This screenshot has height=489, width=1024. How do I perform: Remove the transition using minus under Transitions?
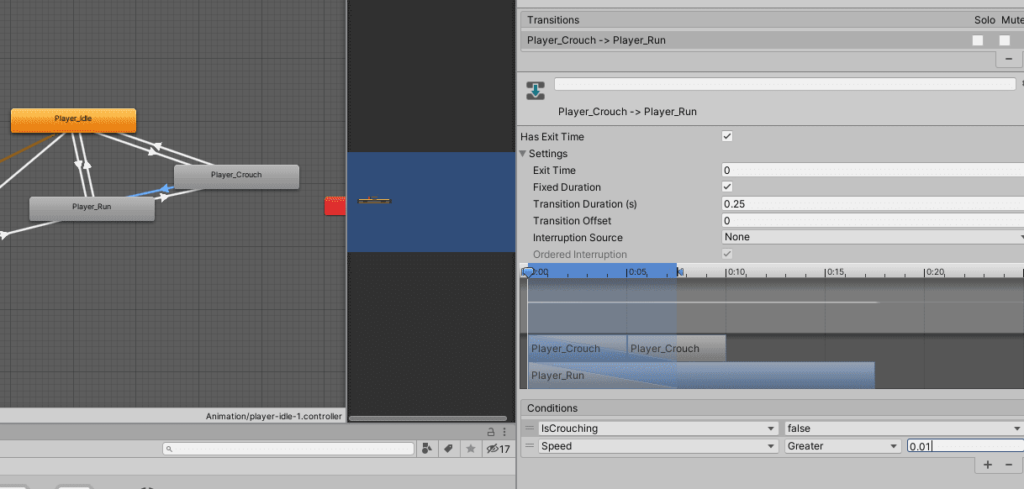tap(1008, 60)
